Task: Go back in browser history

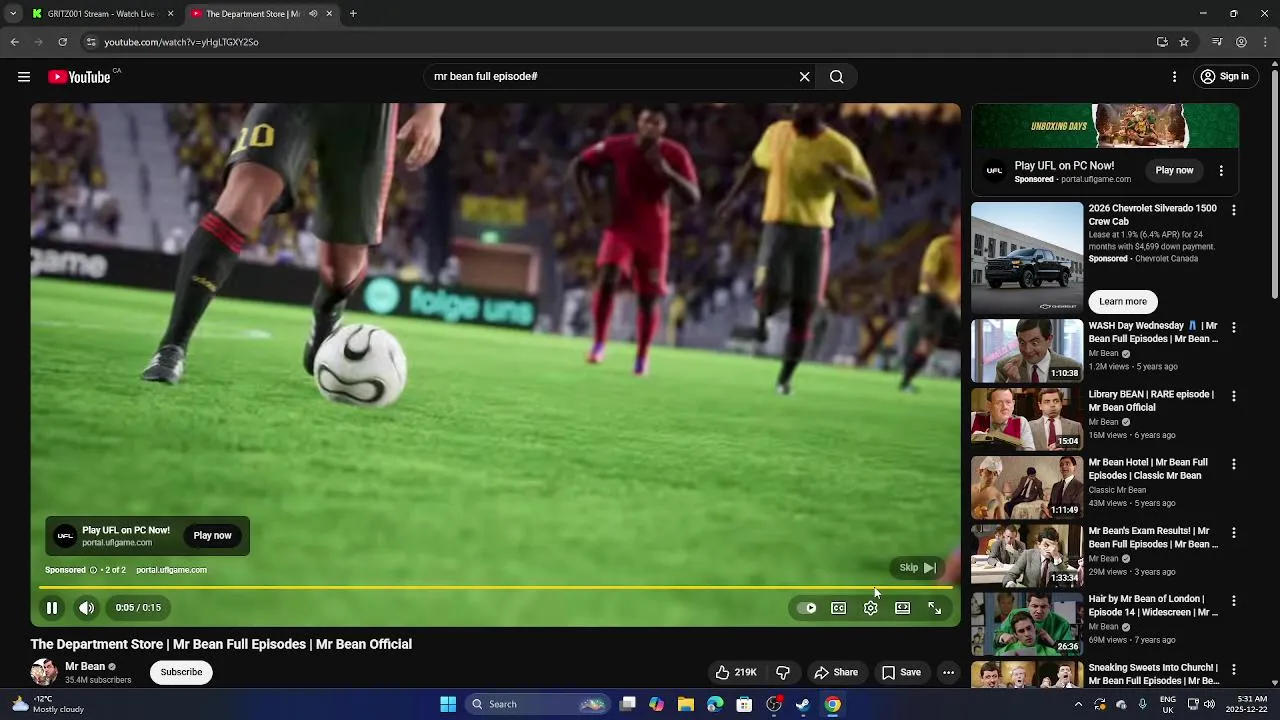Action: tap(14, 42)
